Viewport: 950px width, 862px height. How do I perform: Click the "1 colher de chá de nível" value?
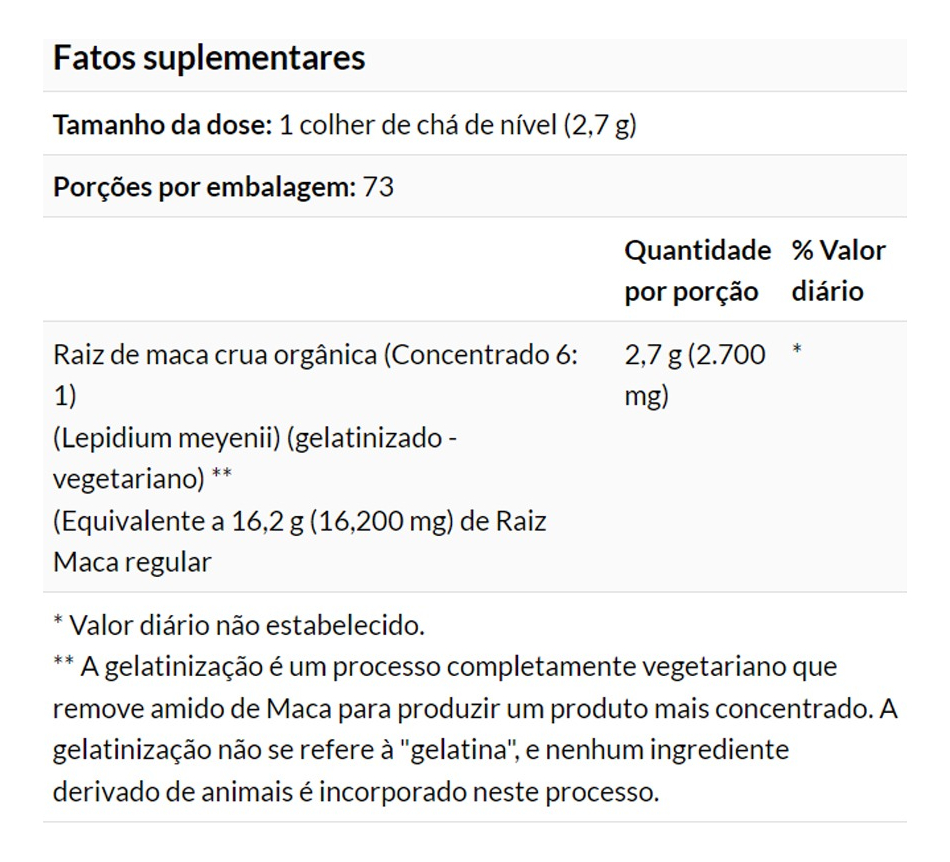pyautogui.click(x=416, y=126)
